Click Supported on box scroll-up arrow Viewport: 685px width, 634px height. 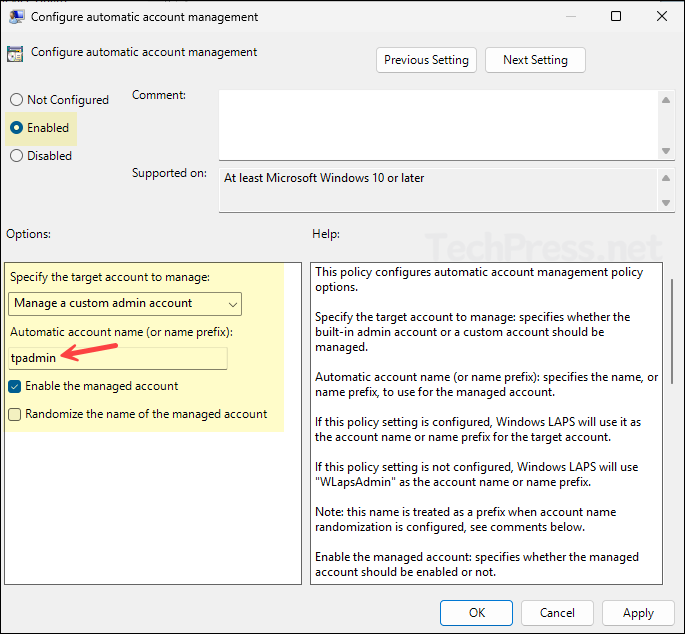point(666,178)
